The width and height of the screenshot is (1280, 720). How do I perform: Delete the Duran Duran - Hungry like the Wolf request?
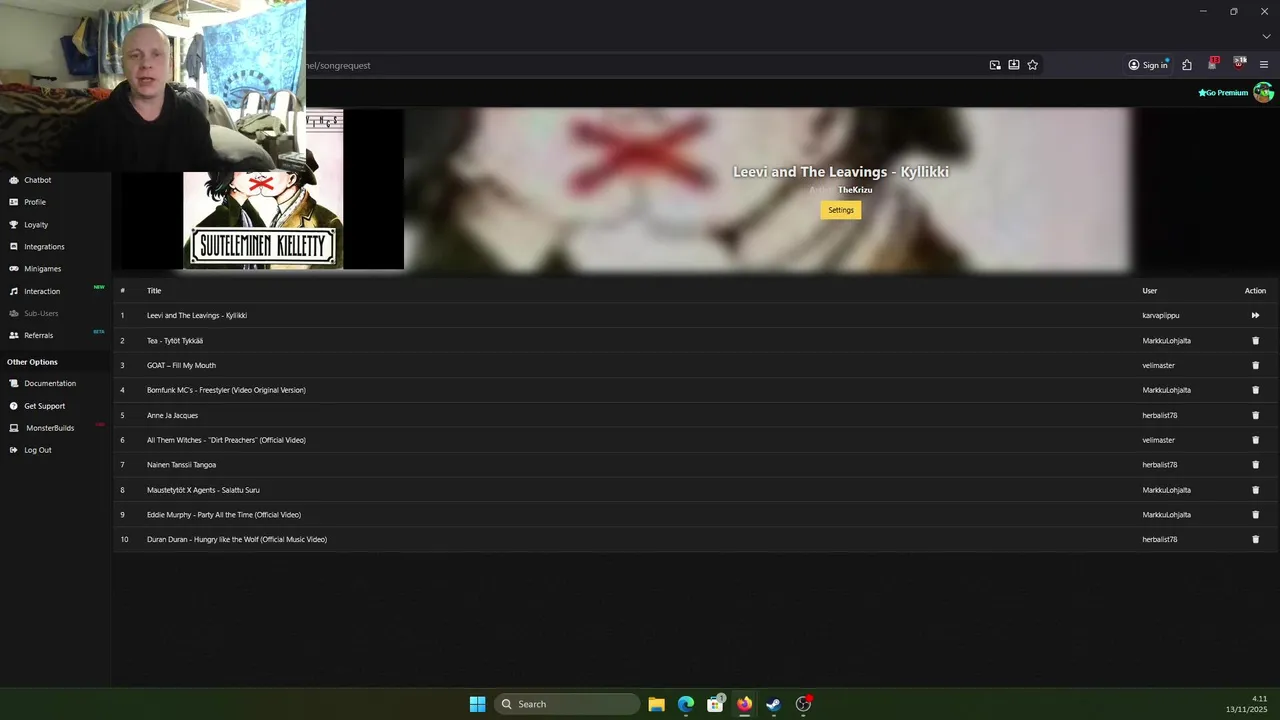1256,540
